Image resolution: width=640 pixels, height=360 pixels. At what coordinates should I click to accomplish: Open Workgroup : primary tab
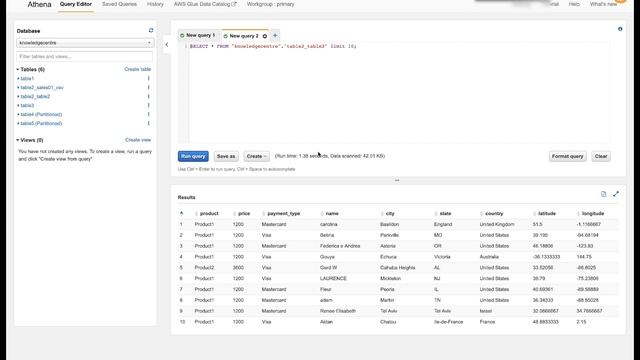click(x=270, y=4)
